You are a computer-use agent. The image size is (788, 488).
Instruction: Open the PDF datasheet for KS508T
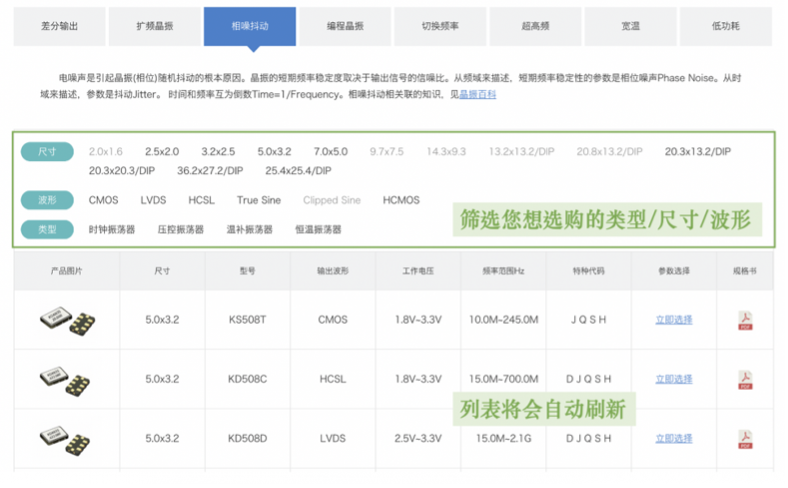(744, 320)
